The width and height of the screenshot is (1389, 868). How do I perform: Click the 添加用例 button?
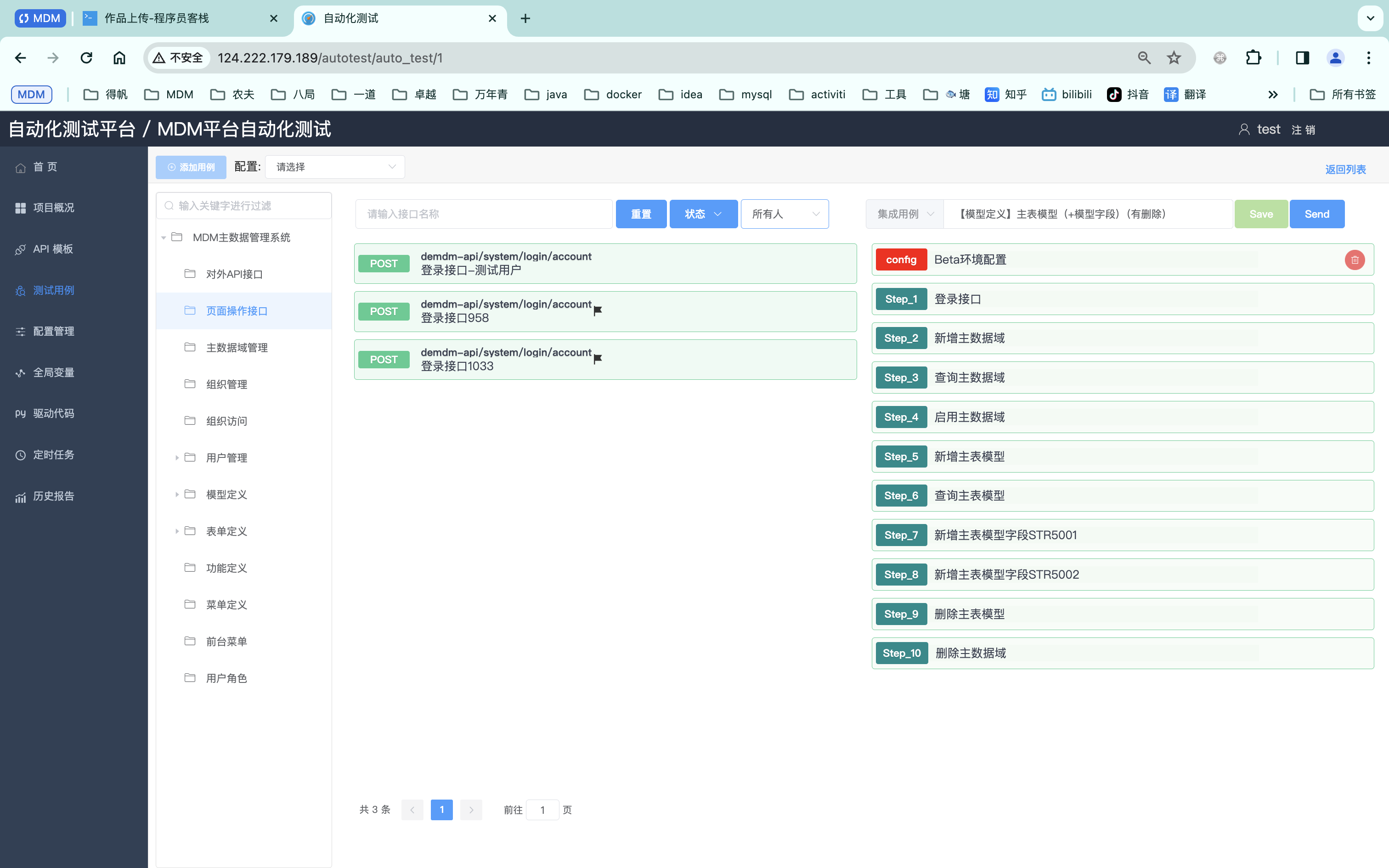191,167
